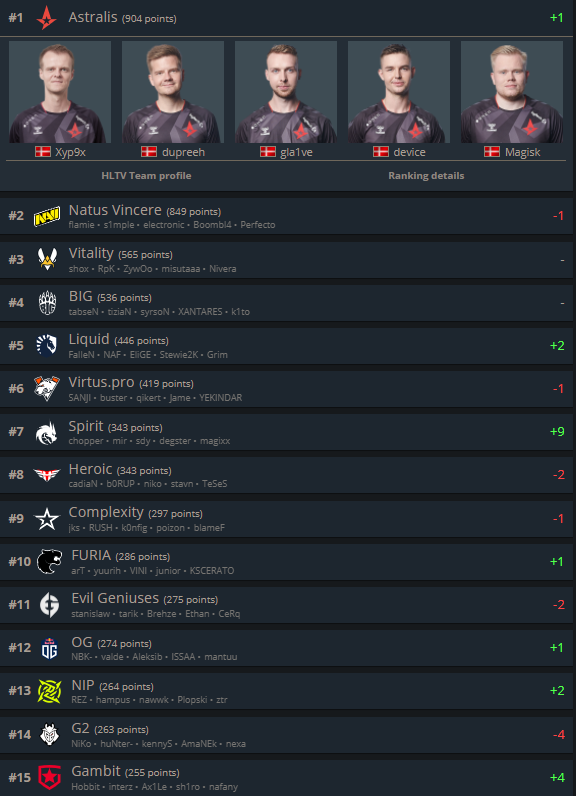Expand the Evil Geniuses ranking row
576x796 pixels.
pyautogui.click(x=287, y=605)
